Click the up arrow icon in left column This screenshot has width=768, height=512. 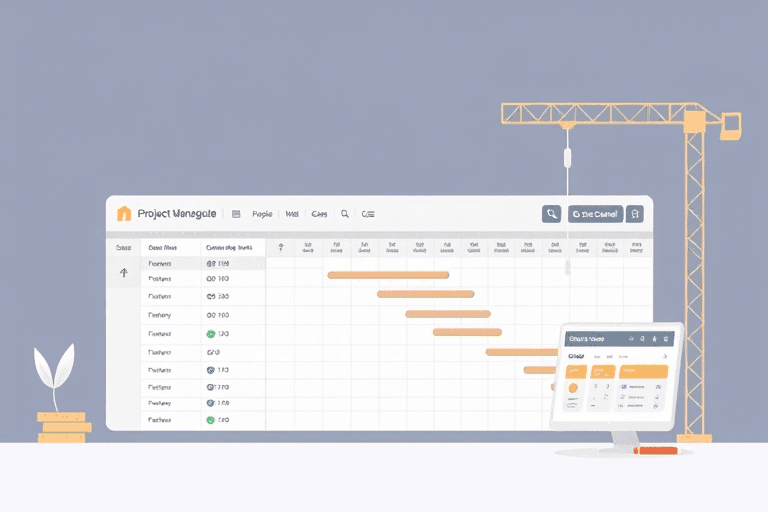coord(124,272)
